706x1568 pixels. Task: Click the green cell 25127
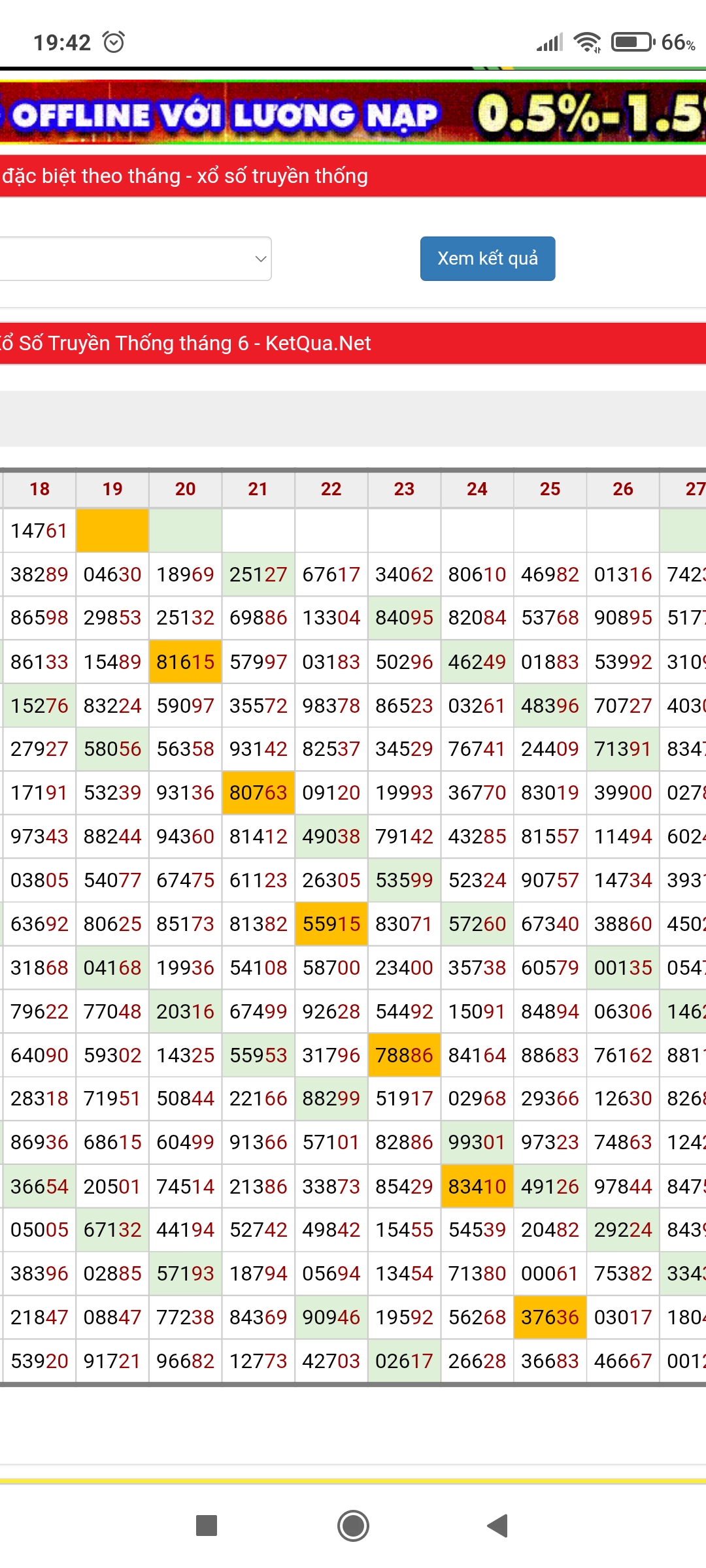258,574
